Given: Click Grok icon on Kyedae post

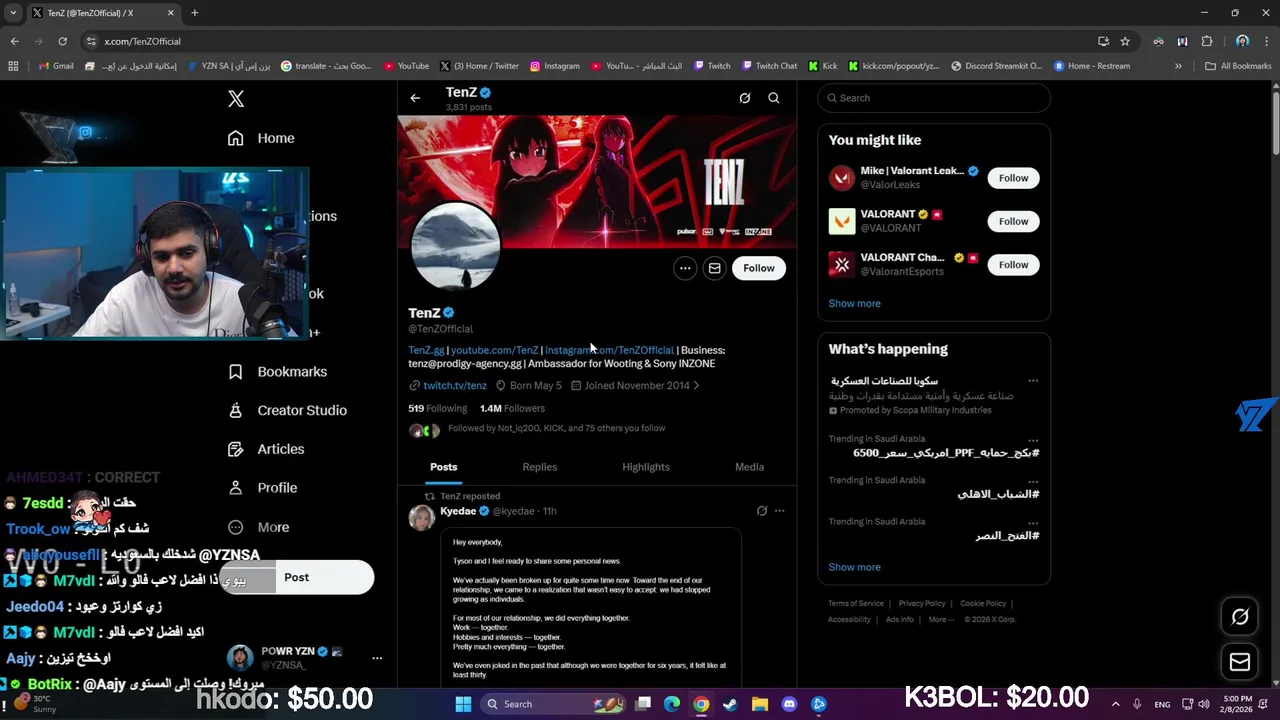Looking at the screenshot, I should coord(762,511).
